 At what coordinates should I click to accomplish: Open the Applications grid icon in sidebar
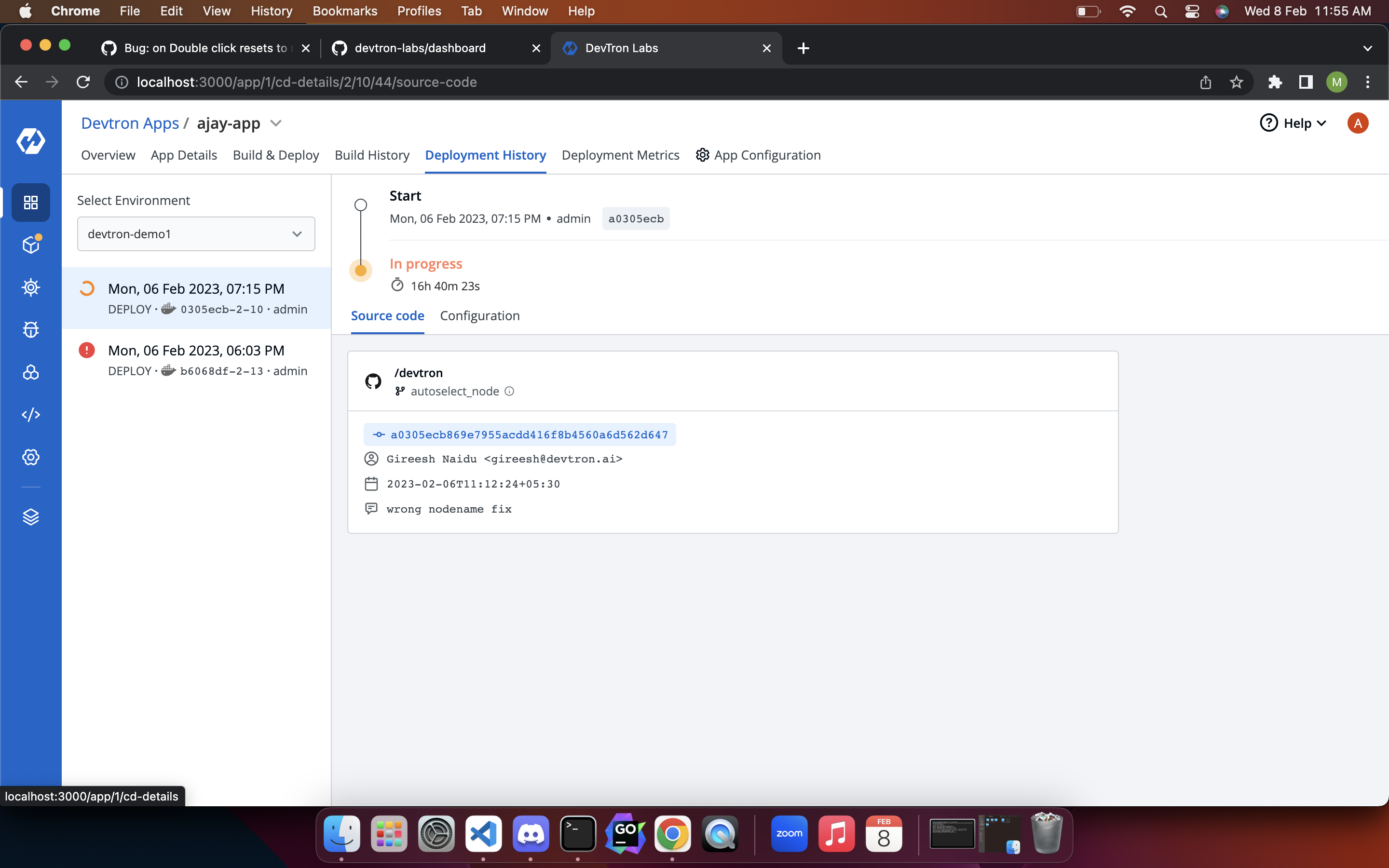pos(30,203)
